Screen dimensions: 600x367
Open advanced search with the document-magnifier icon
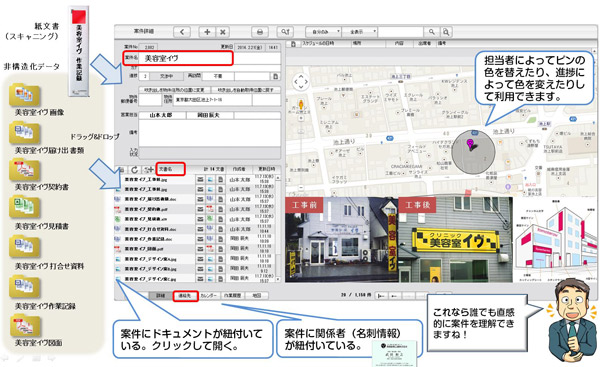(446, 32)
